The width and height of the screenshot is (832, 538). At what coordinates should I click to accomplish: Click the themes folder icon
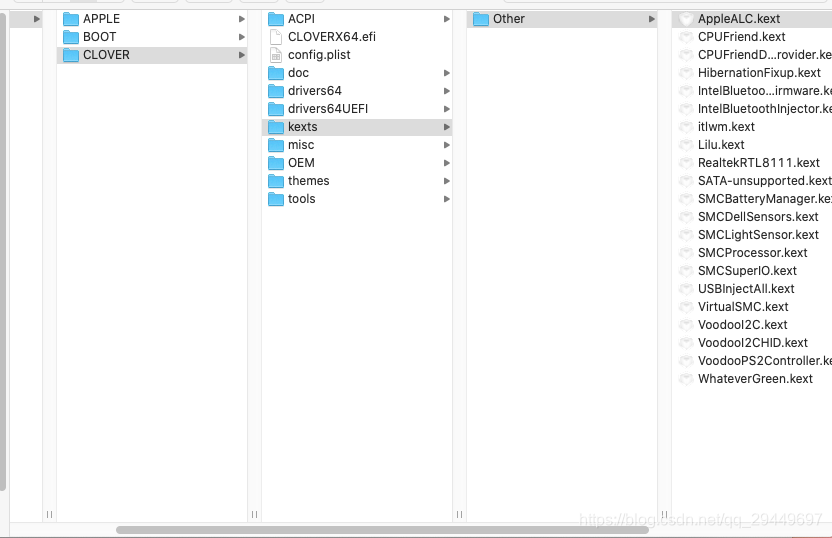(x=275, y=181)
